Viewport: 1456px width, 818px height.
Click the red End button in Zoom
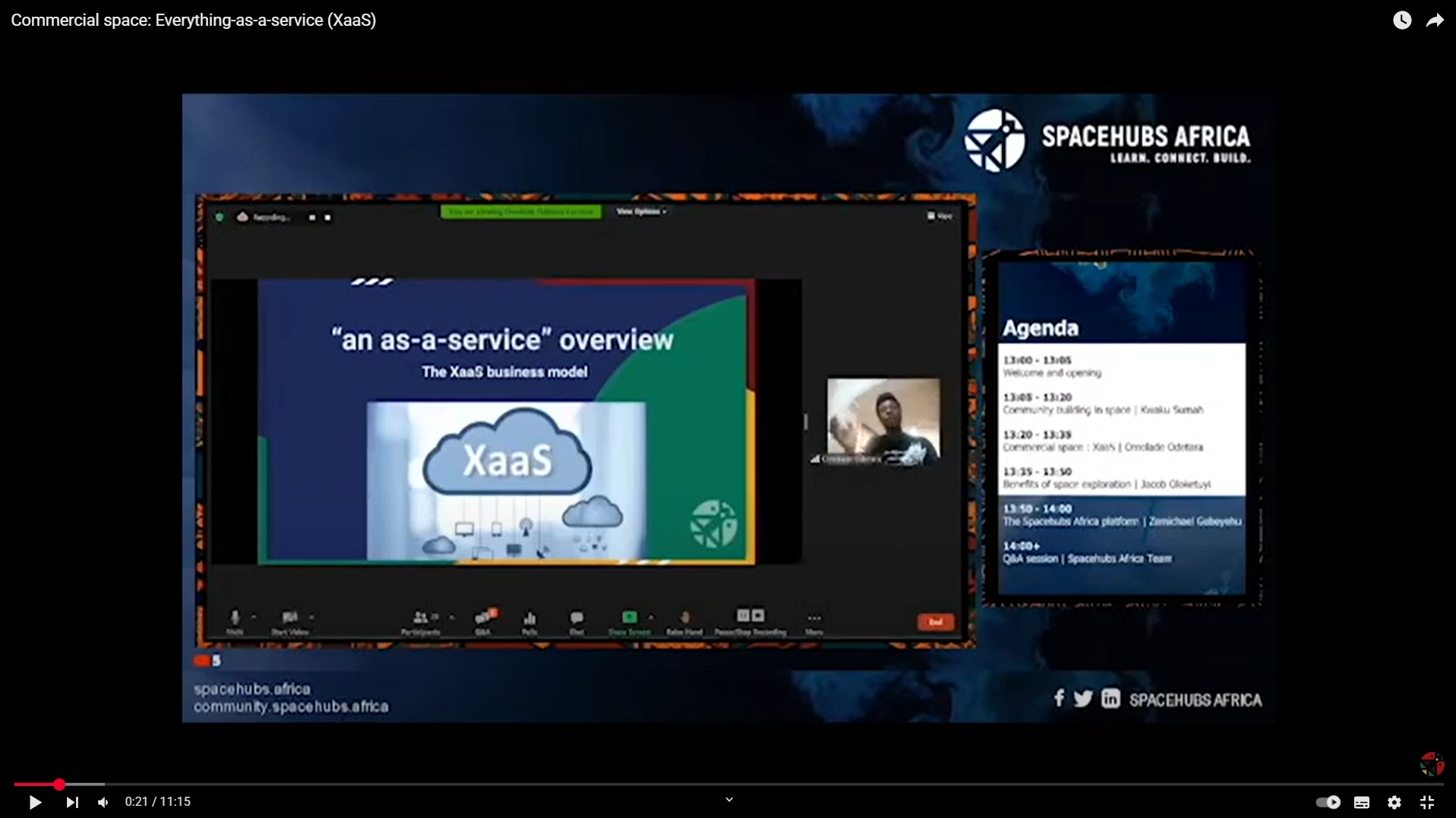pos(936,622)
